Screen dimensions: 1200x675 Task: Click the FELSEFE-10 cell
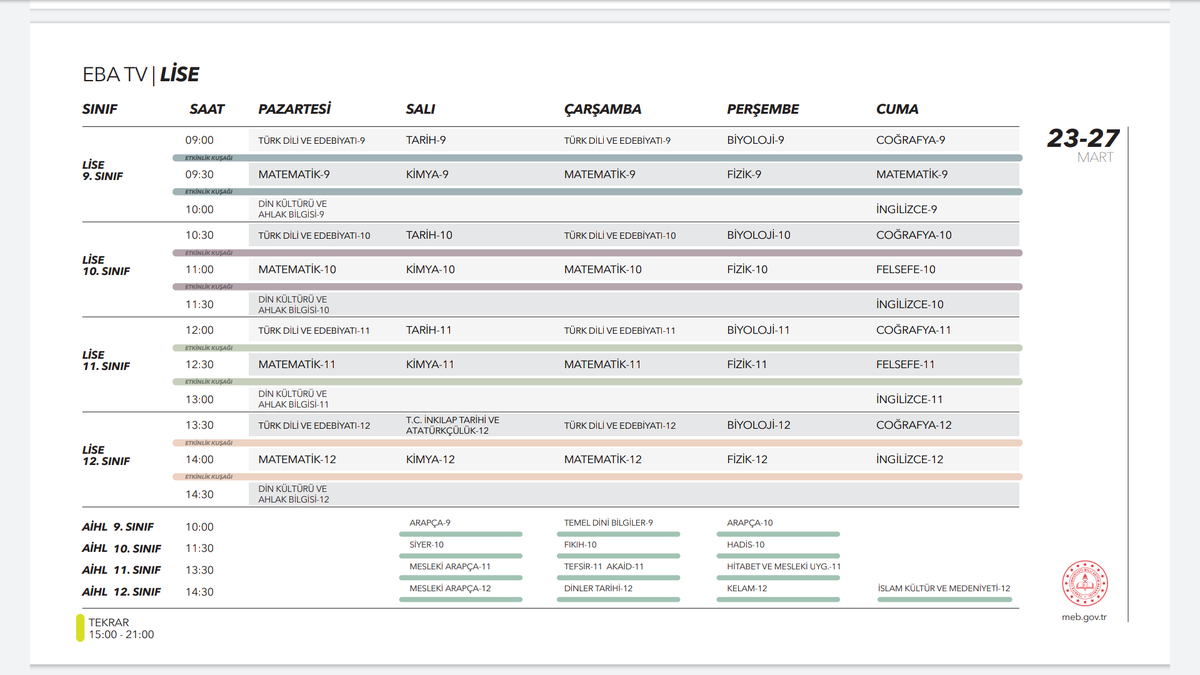click(906, 269)
